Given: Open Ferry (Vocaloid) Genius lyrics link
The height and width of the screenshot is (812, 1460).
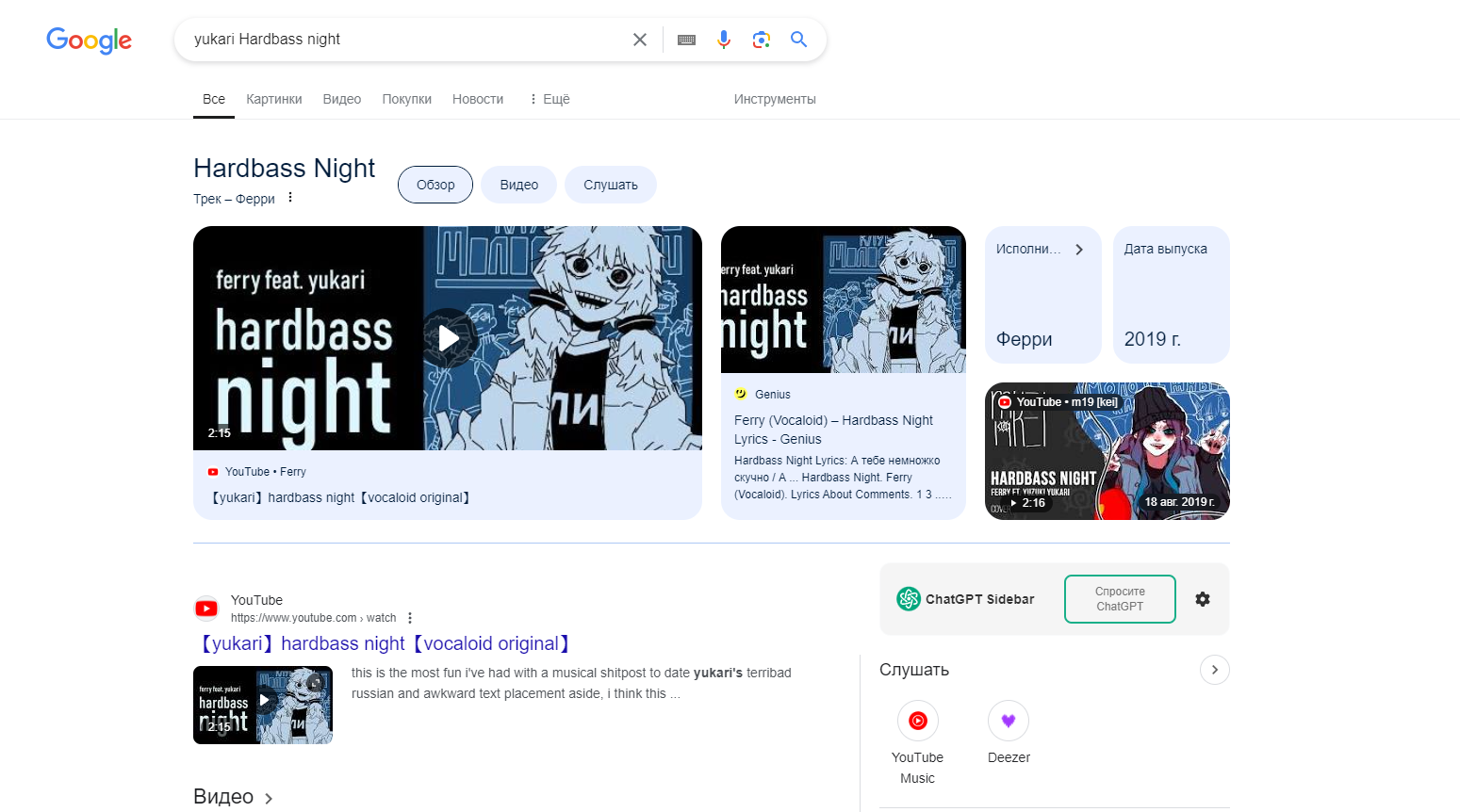Looking at the screenshot, I should (833, 430).
